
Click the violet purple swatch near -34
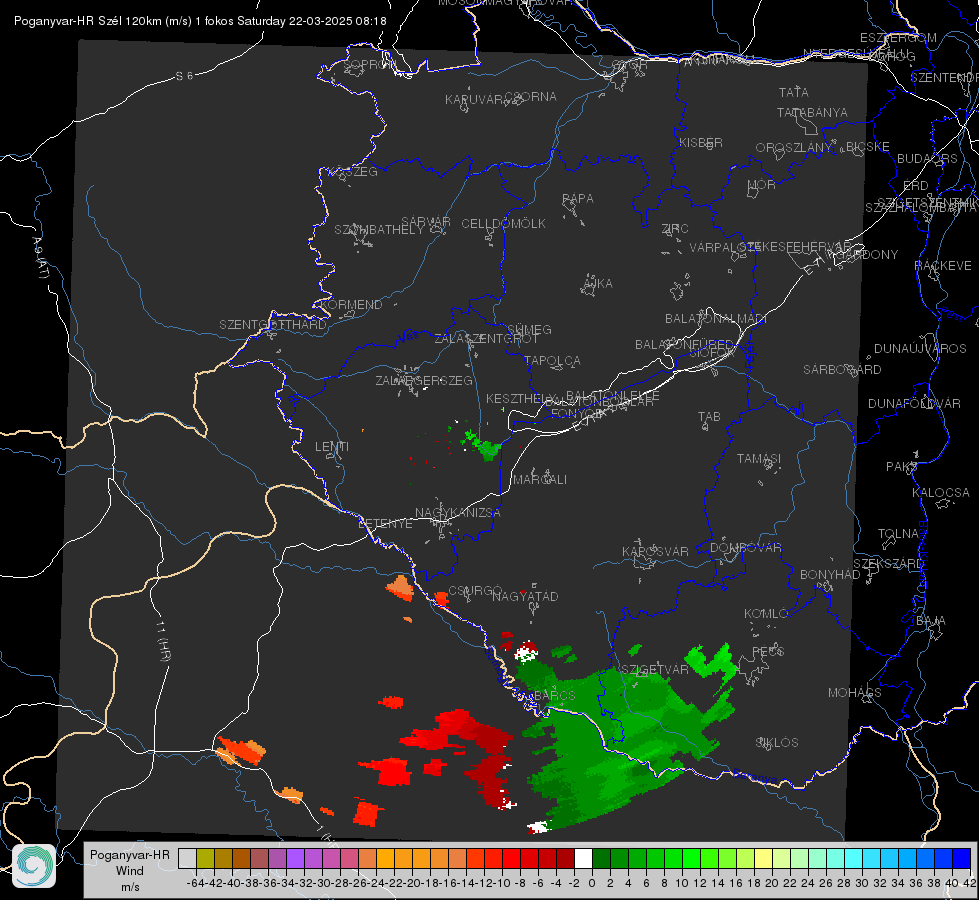pyautogui.click(x=295, y=858)
